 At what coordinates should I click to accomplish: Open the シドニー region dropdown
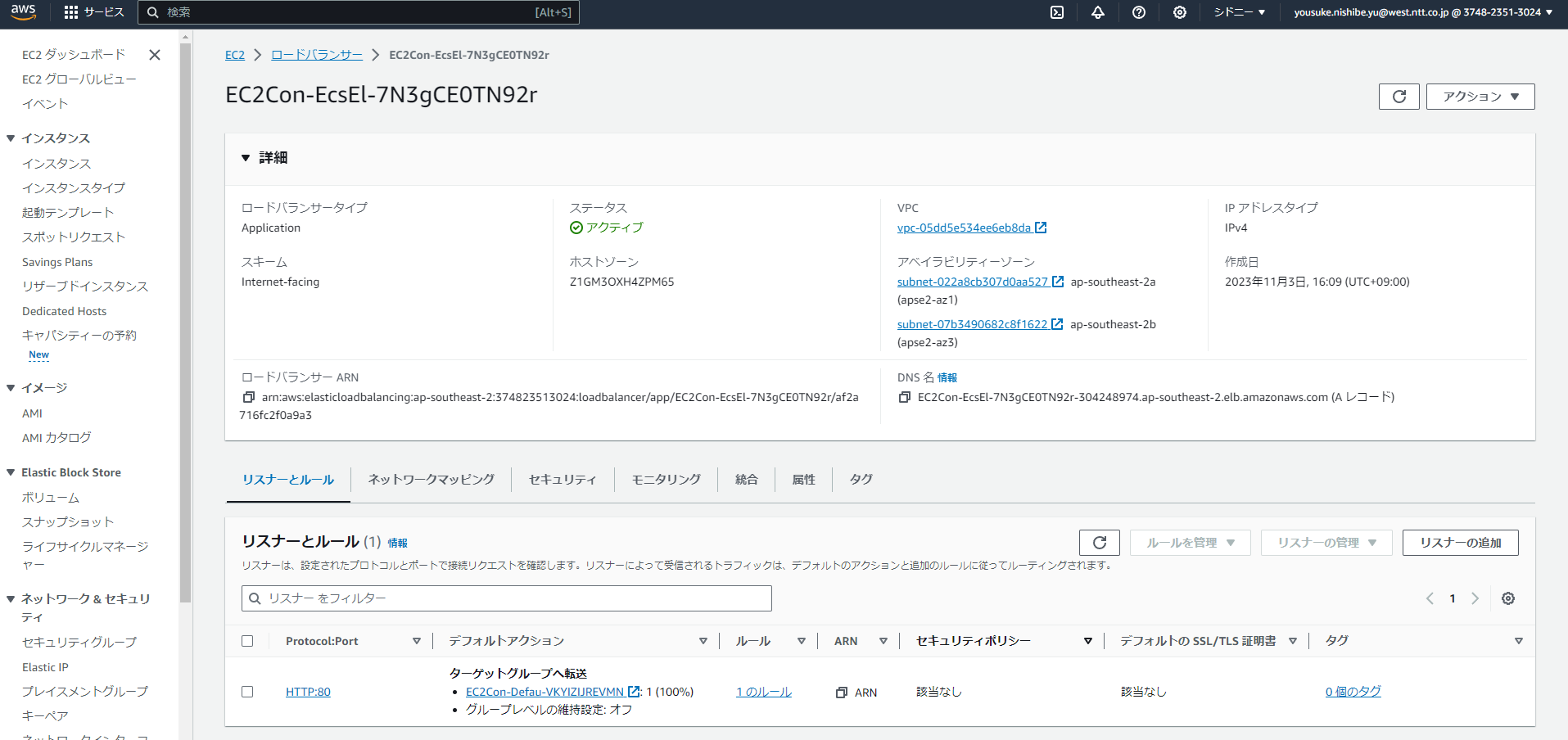(x=1240, y=12)
